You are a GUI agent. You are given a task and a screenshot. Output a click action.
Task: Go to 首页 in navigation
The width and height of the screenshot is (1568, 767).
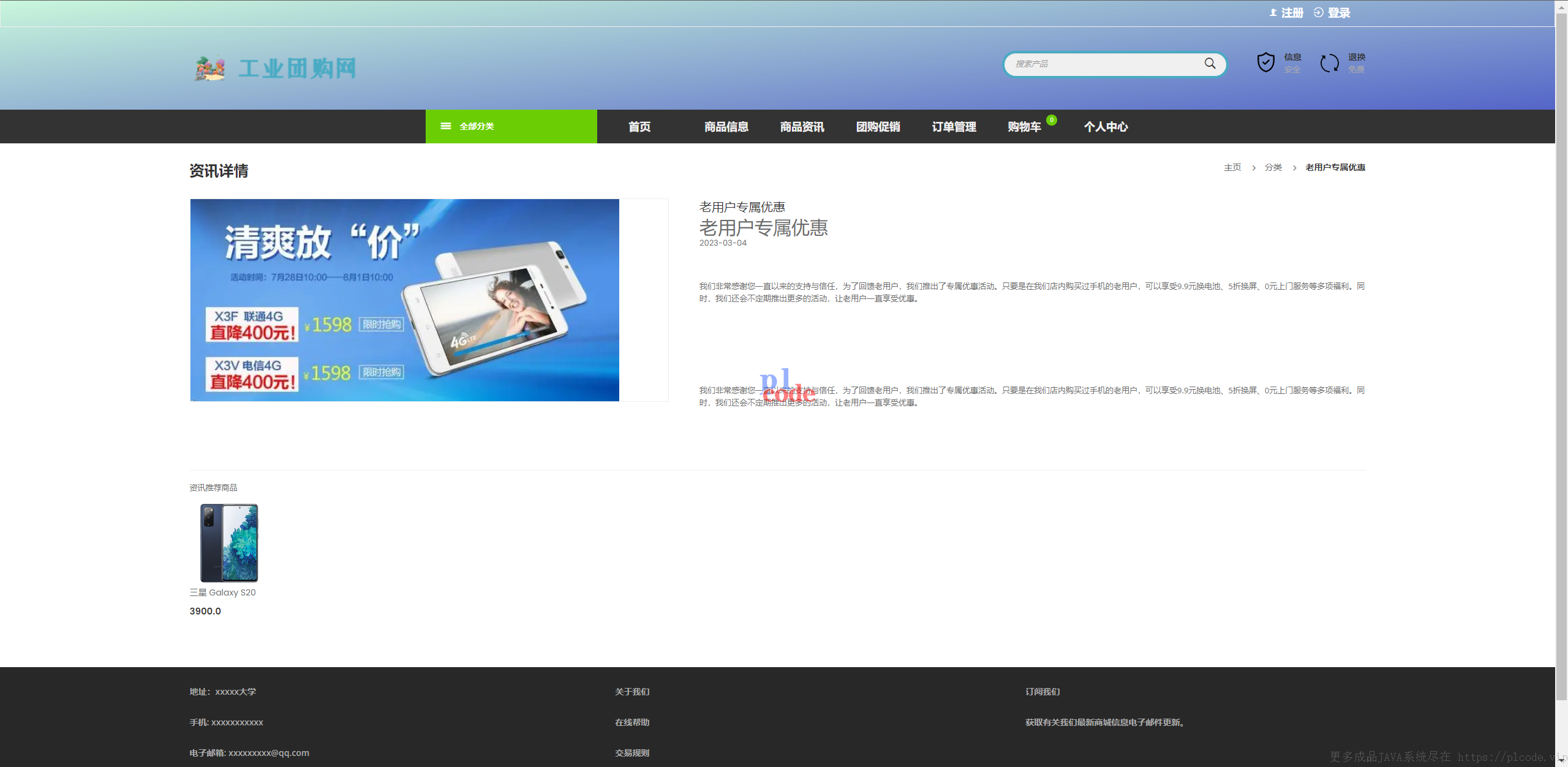click(639, 127)
